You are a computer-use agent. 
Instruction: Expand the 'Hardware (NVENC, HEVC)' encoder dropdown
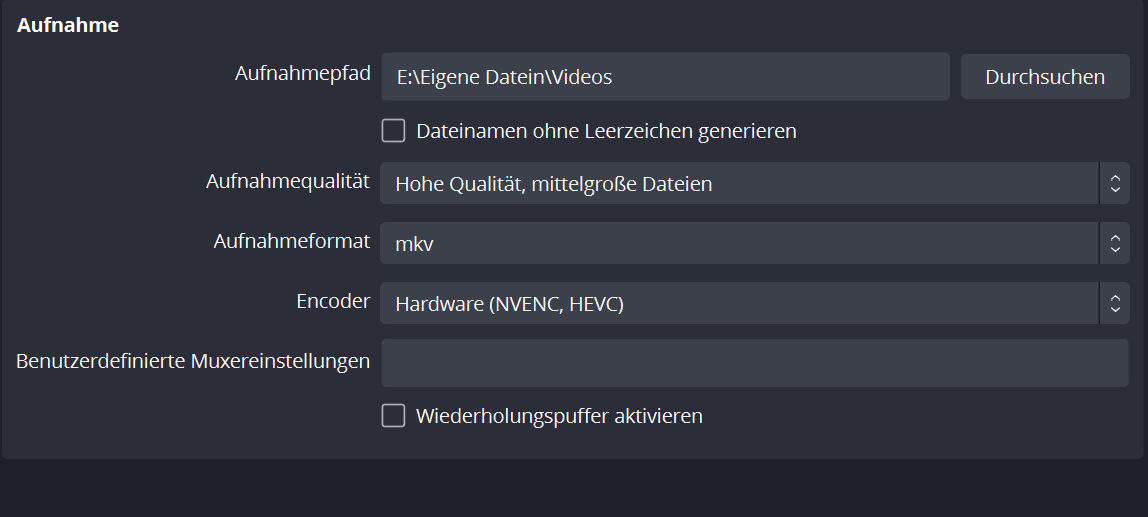click(740, 303)
